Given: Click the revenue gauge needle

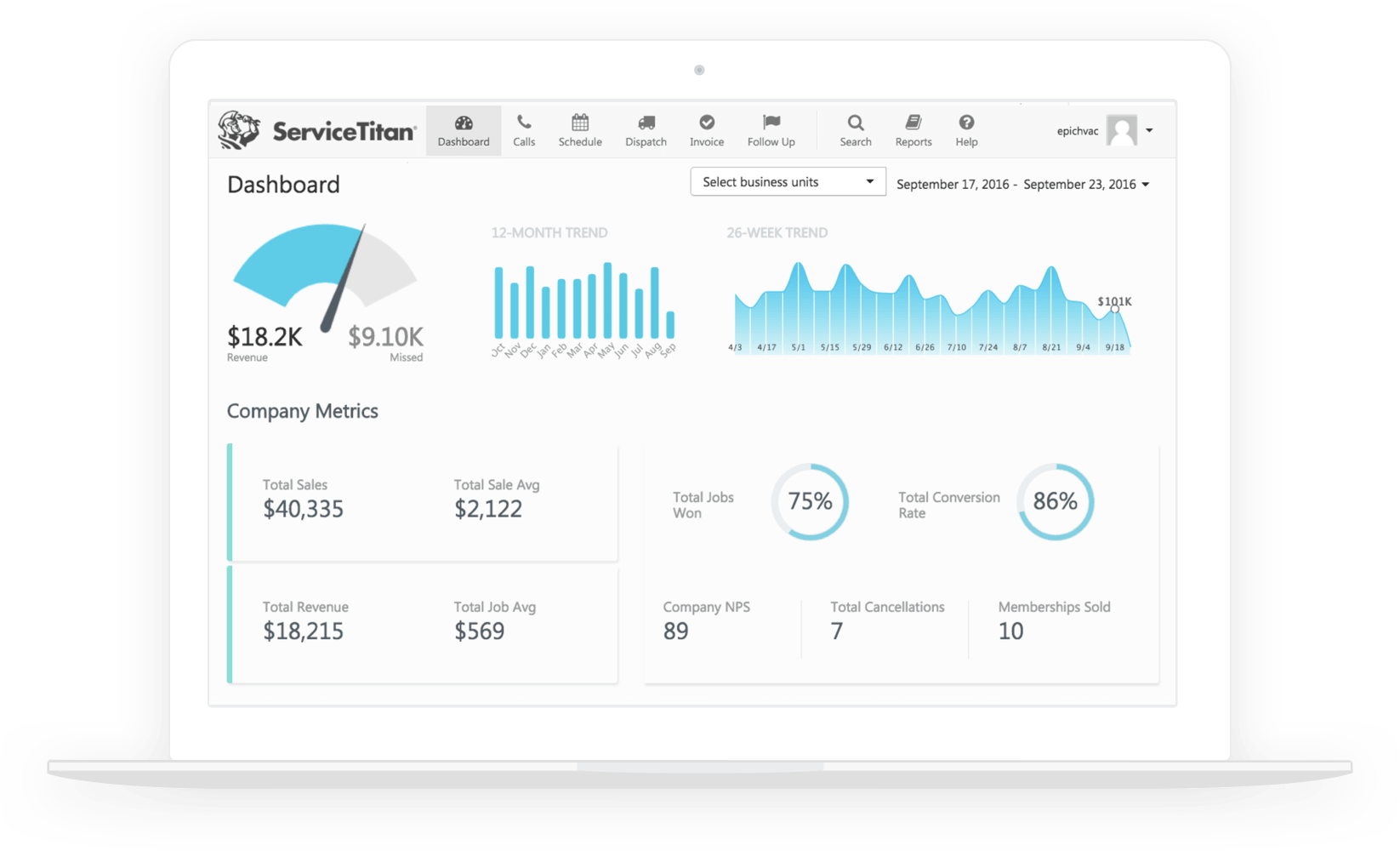Looking at the screenshot, I should [x=344, y=279].
